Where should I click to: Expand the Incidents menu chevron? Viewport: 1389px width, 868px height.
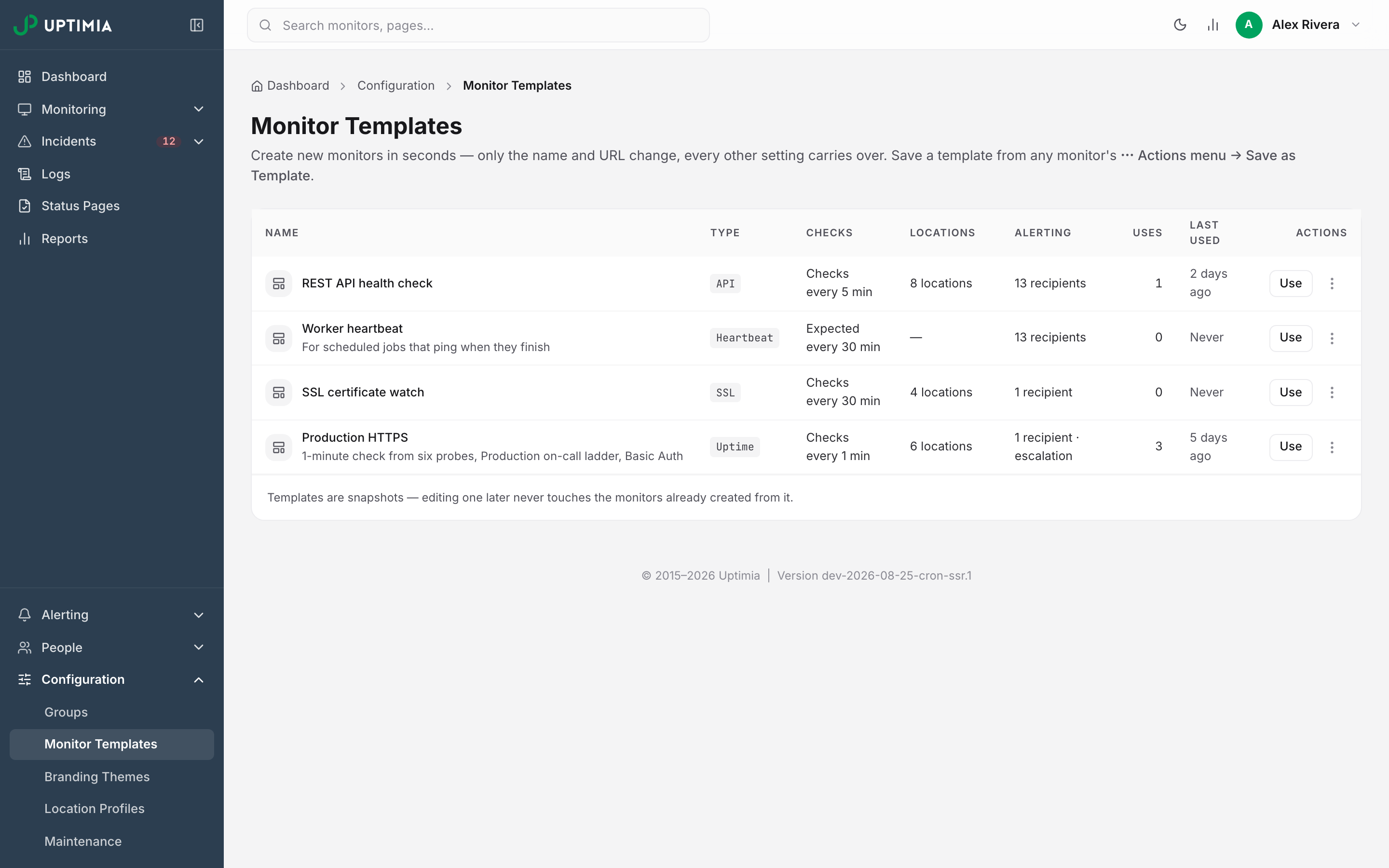click(199, 141)
